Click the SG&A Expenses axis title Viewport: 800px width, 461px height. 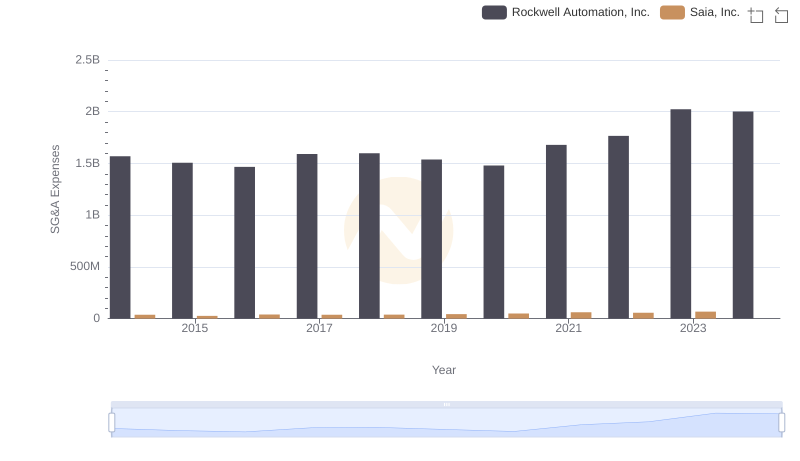pyautogui.click(x=55, y=189)
